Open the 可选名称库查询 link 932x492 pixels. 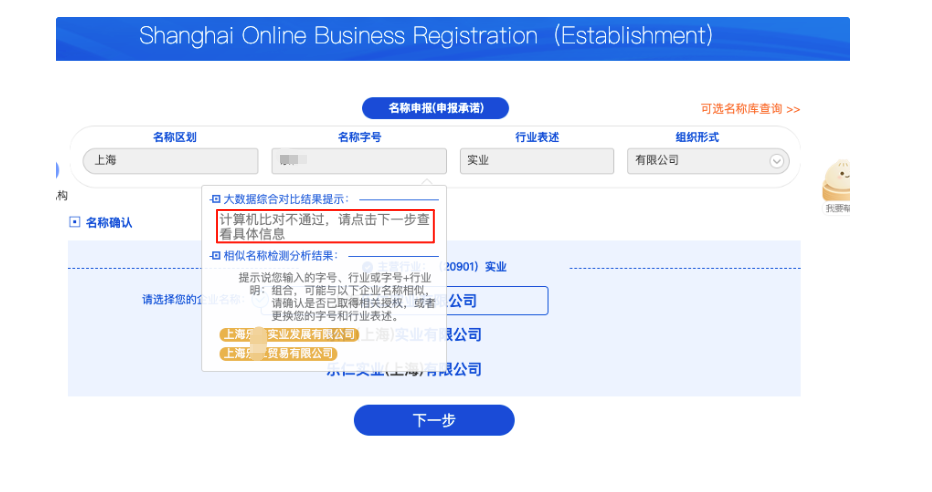(750, 109)
